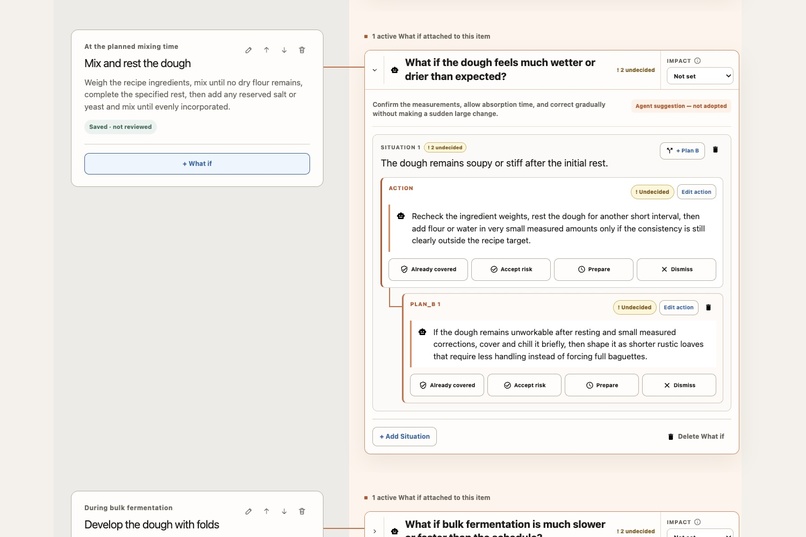This screenshot has width=806, height=537.
Task: Delete the 'Develop the dough with folds' item
Action: click(x=302, y=512)
